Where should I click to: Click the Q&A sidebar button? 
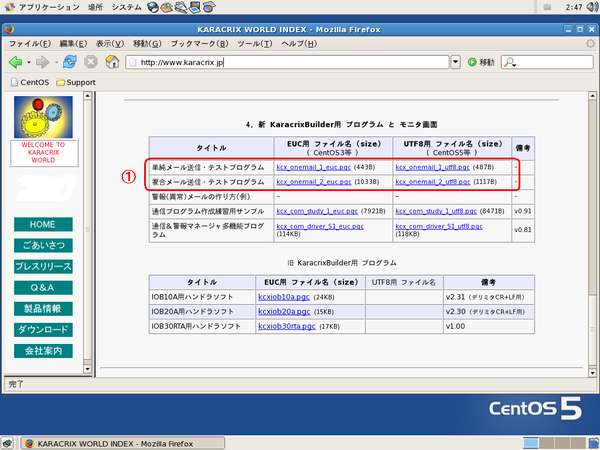(x=43, y=287)
